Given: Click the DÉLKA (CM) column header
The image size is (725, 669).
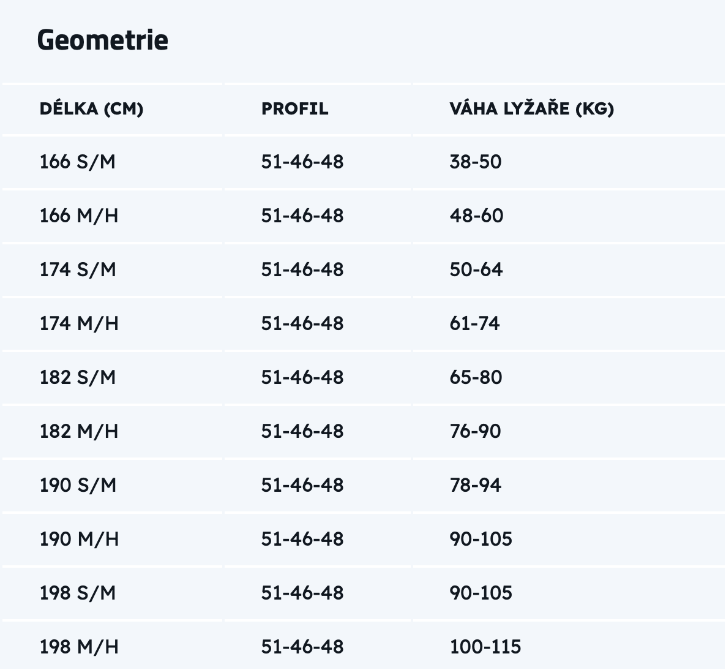Looking at the screenshot, I should (x=91, y=109).
